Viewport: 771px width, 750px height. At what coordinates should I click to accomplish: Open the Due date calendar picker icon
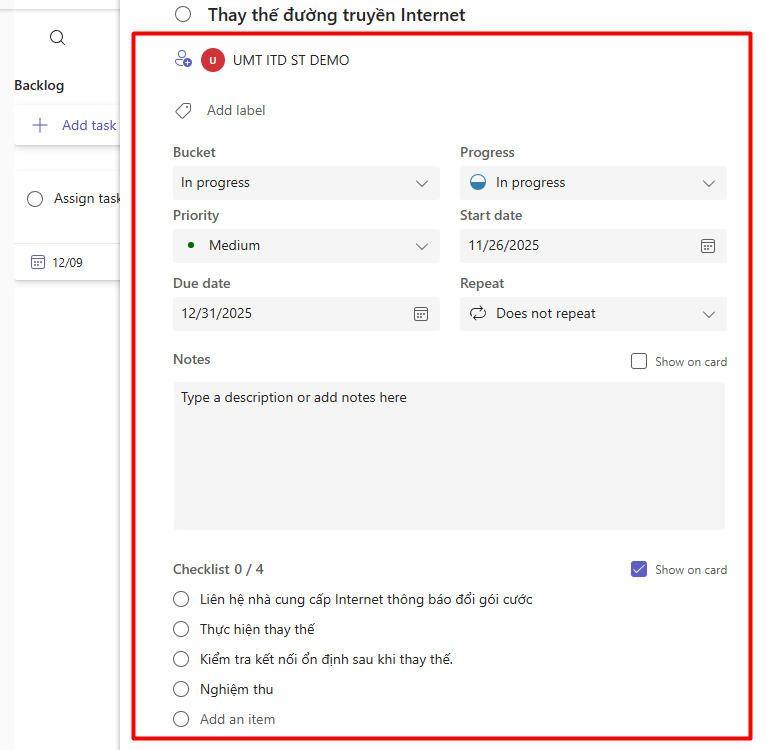coord(421,314)
